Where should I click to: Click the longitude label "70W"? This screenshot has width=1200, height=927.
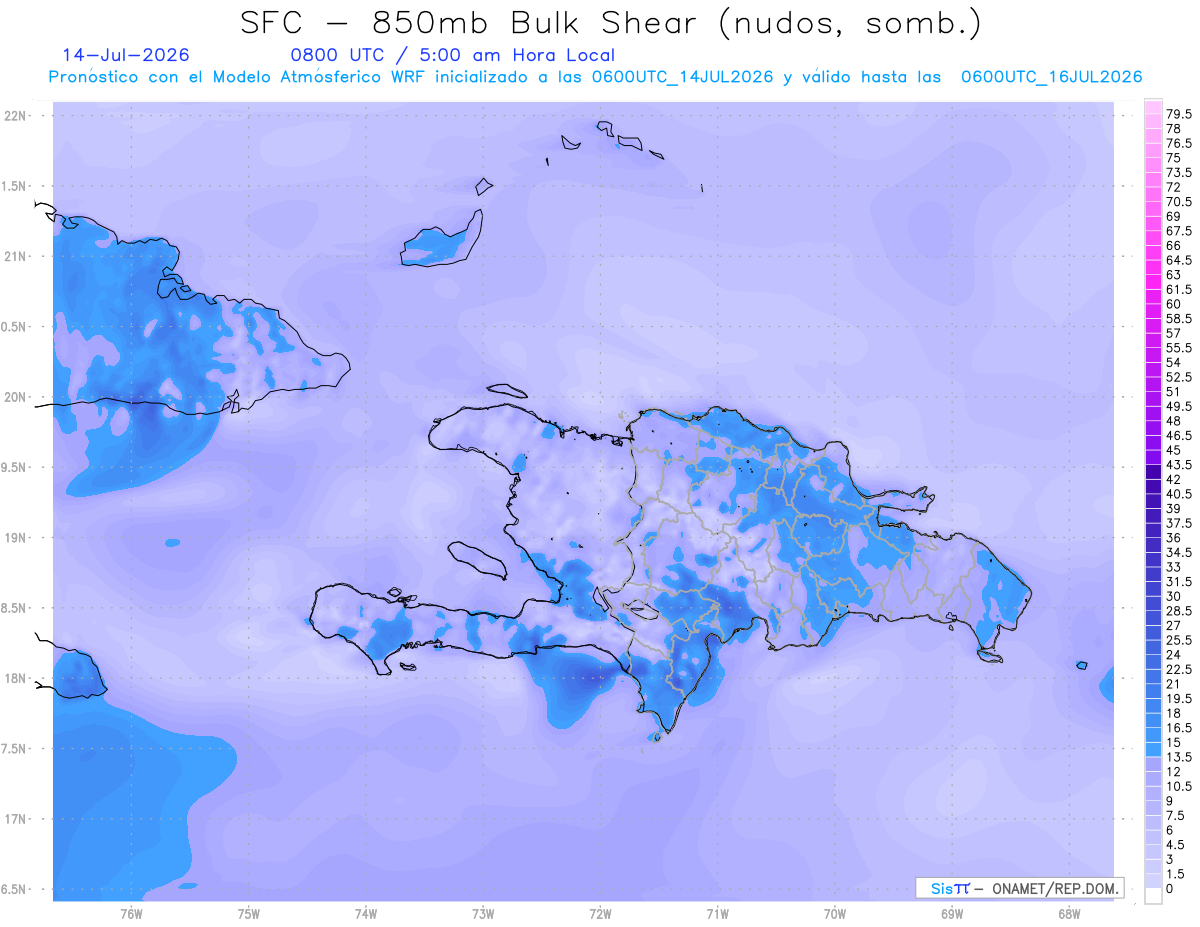[x=835, y=914]
